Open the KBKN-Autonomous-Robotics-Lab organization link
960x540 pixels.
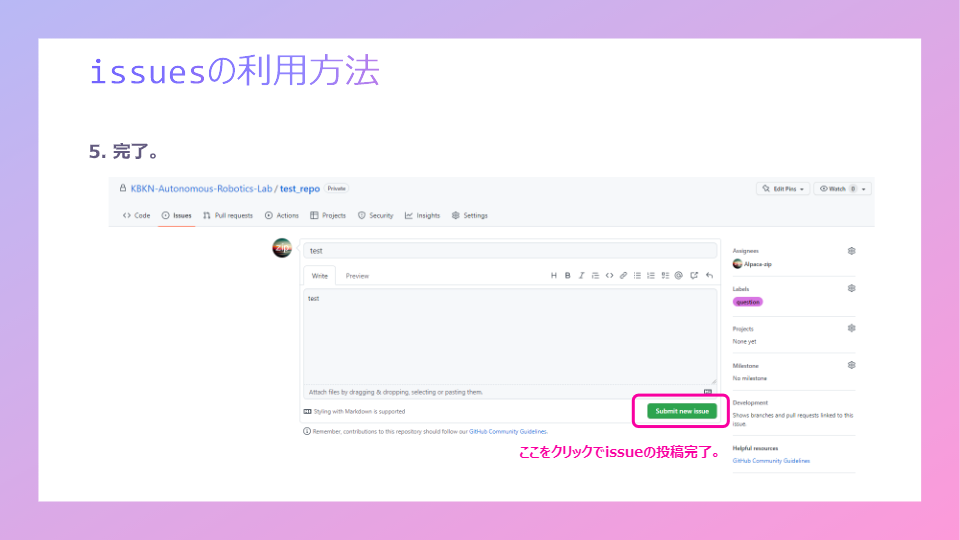click(x=201, y=189)
